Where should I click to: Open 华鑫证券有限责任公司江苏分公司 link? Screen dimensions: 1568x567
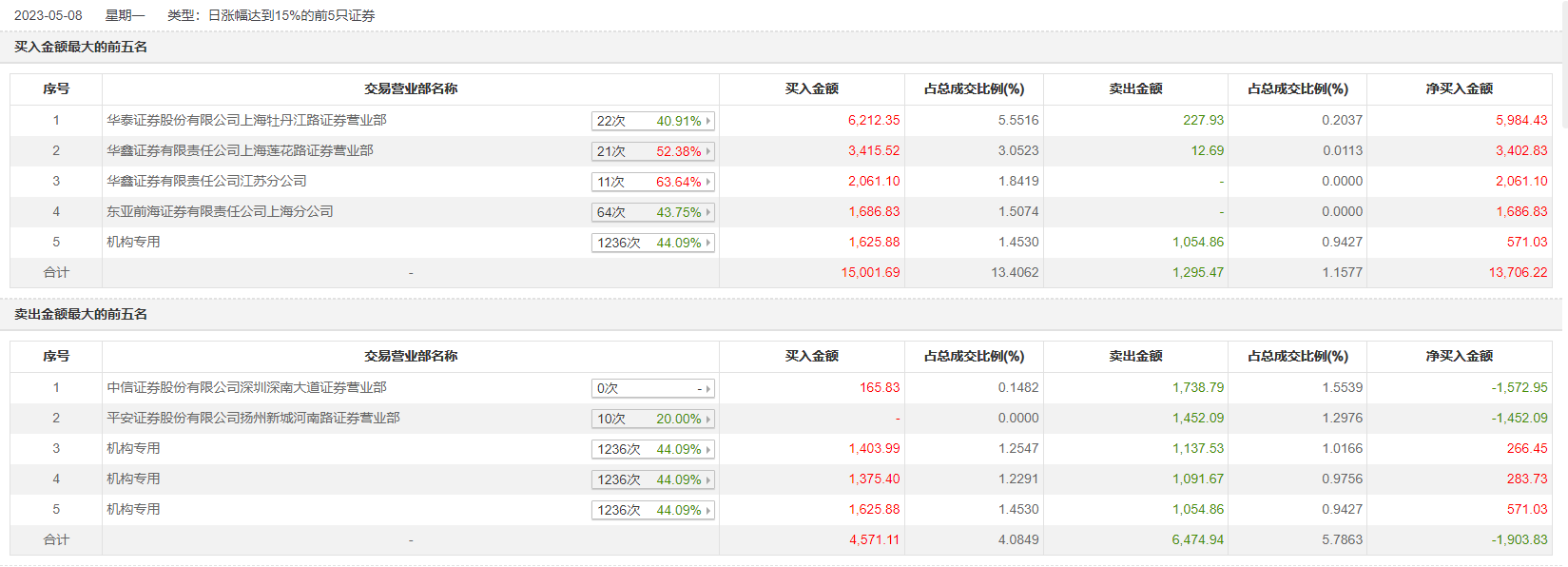click(x=206, y=181)
